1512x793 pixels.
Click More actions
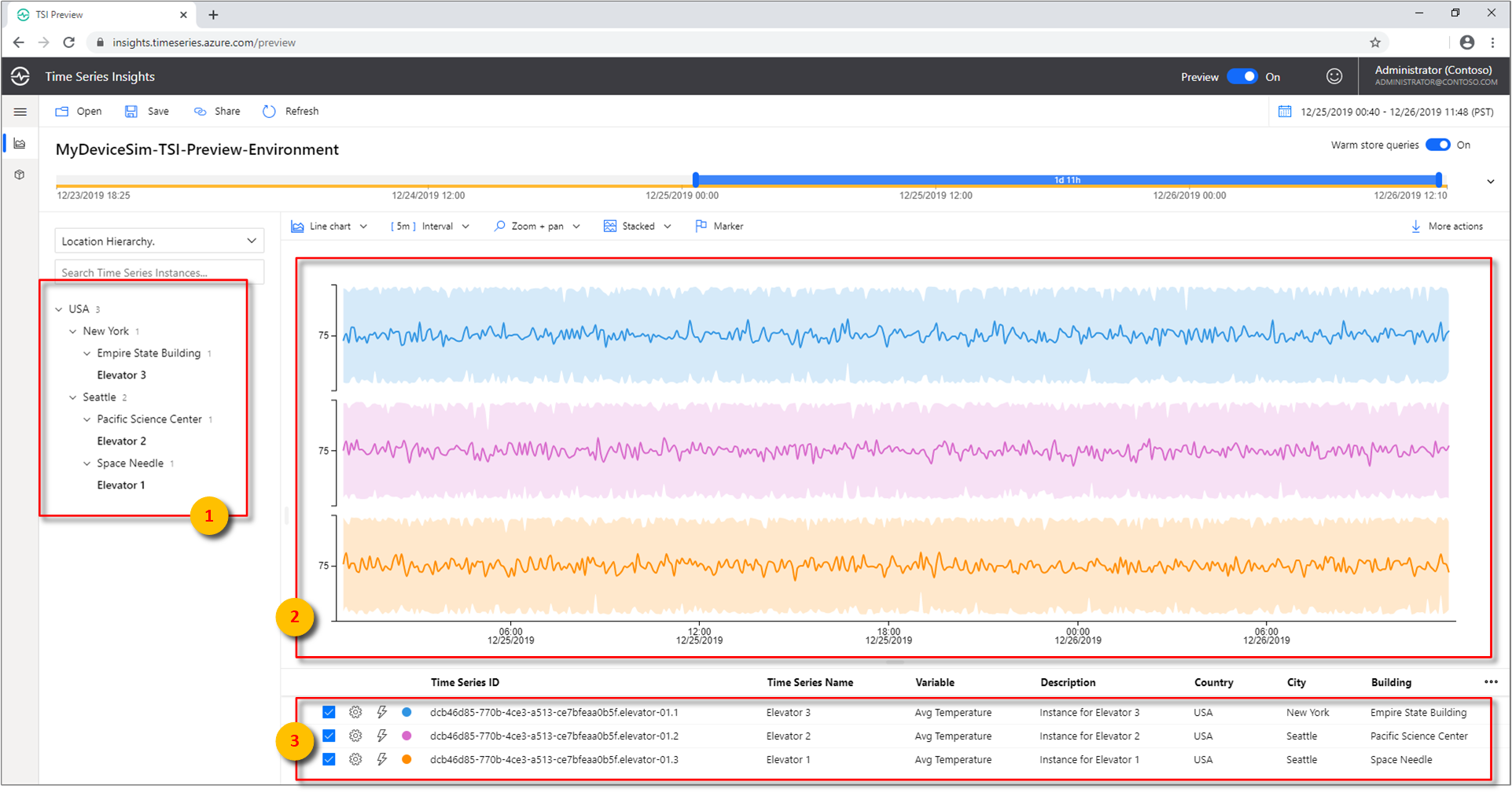(x=1448, y=226)
